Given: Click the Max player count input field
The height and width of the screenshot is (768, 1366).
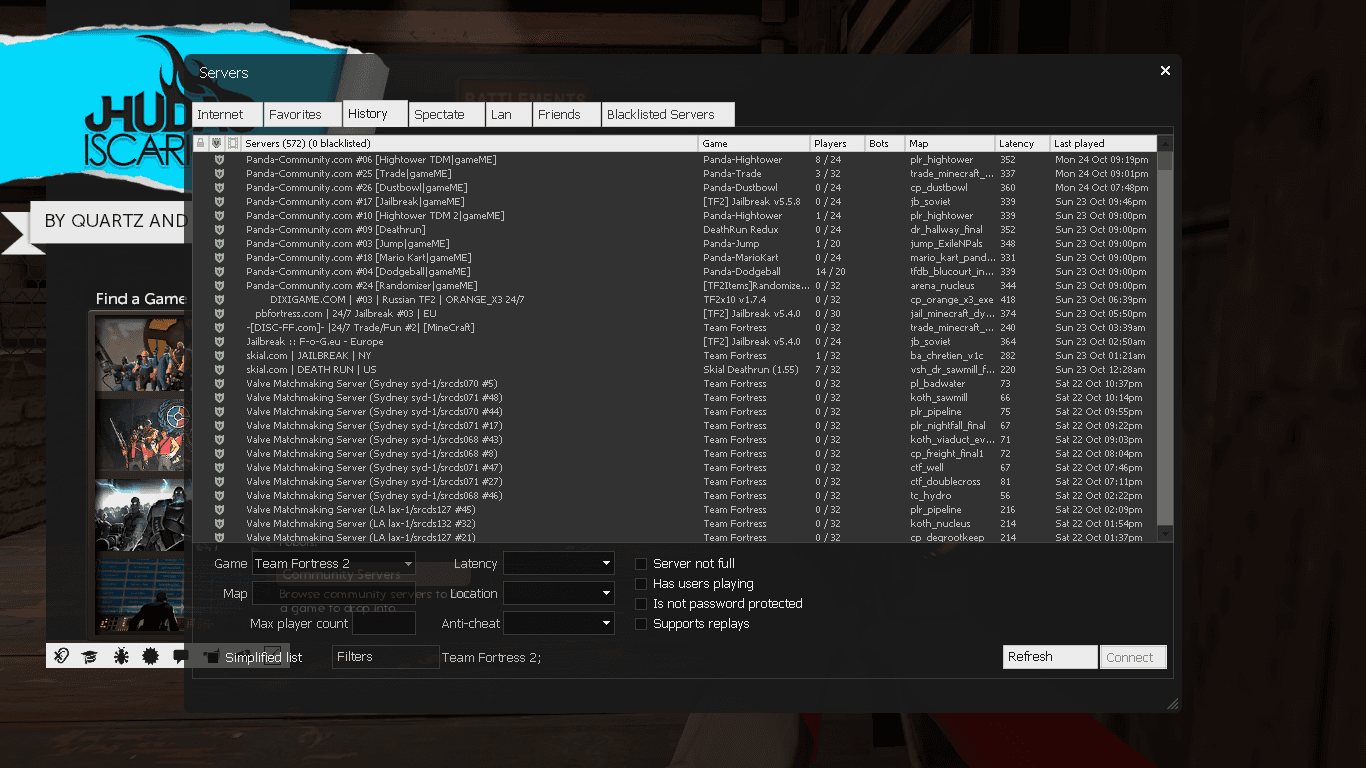Looking at the screenshot, I should point(383,624).
